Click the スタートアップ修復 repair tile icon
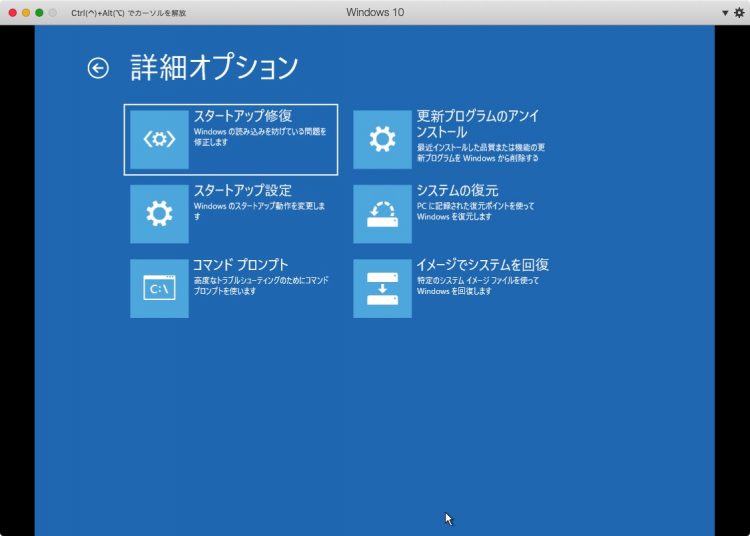The image size is (750, 536). pos(159,140)
